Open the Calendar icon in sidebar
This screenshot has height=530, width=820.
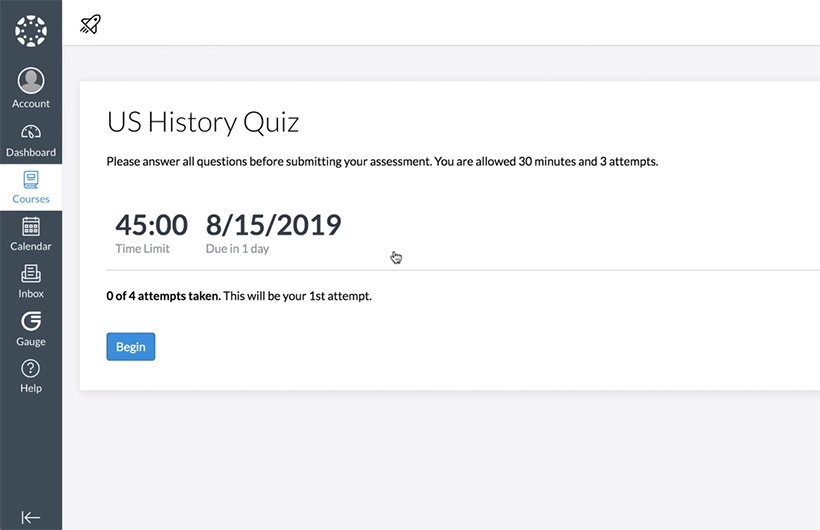pos(31,227)
